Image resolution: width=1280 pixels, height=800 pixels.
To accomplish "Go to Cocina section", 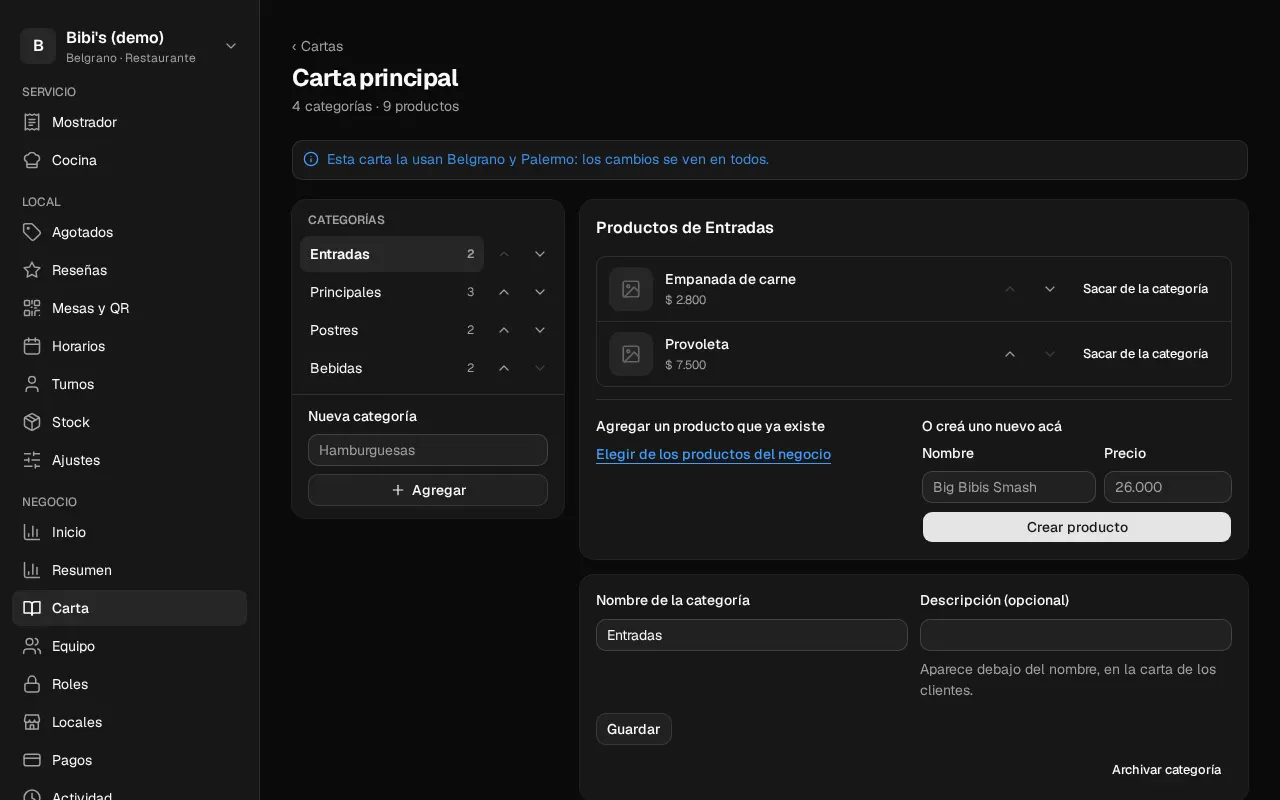I will (x=130, y=160).
